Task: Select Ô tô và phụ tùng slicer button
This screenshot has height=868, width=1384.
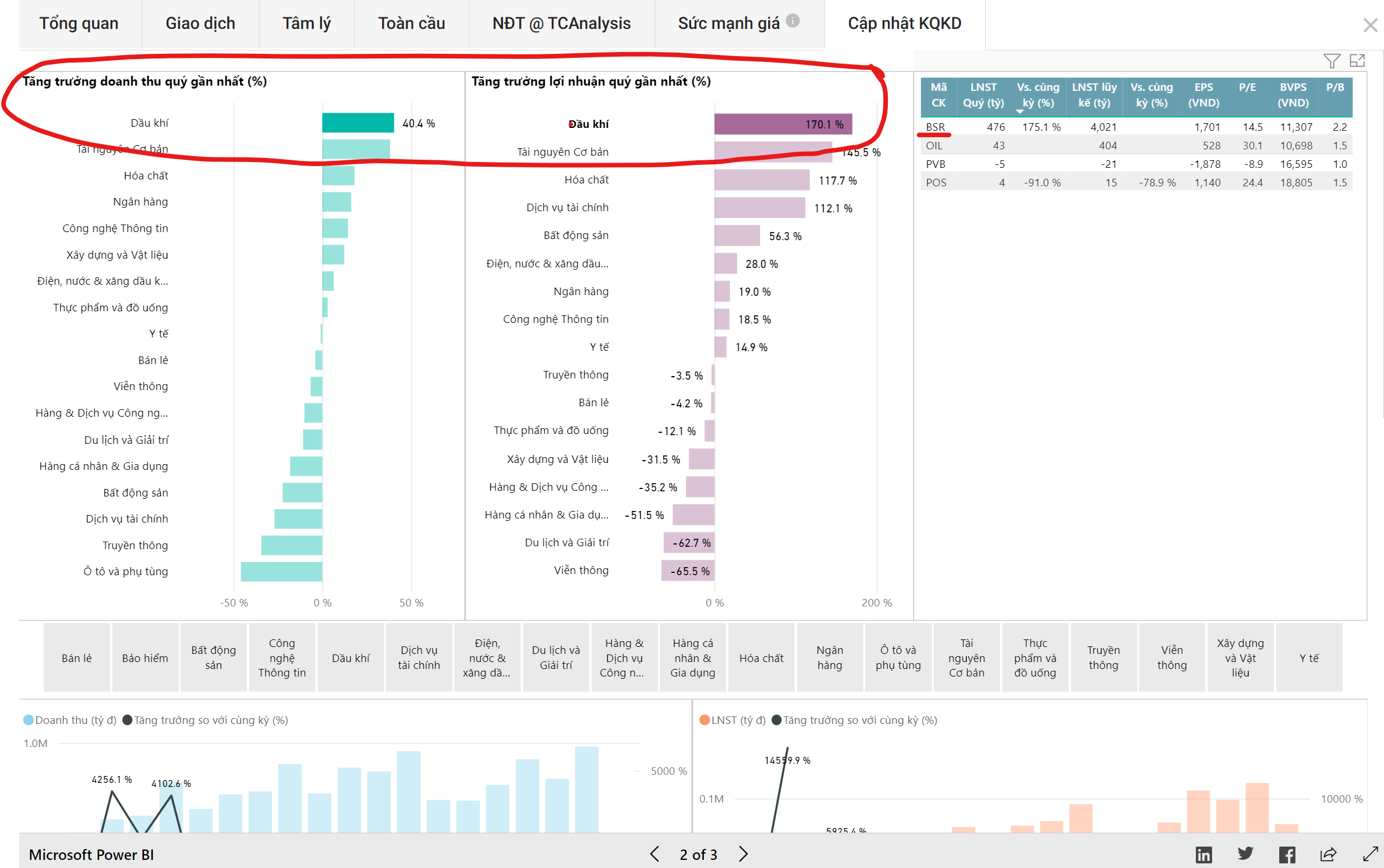Action: tap(898, 657)
